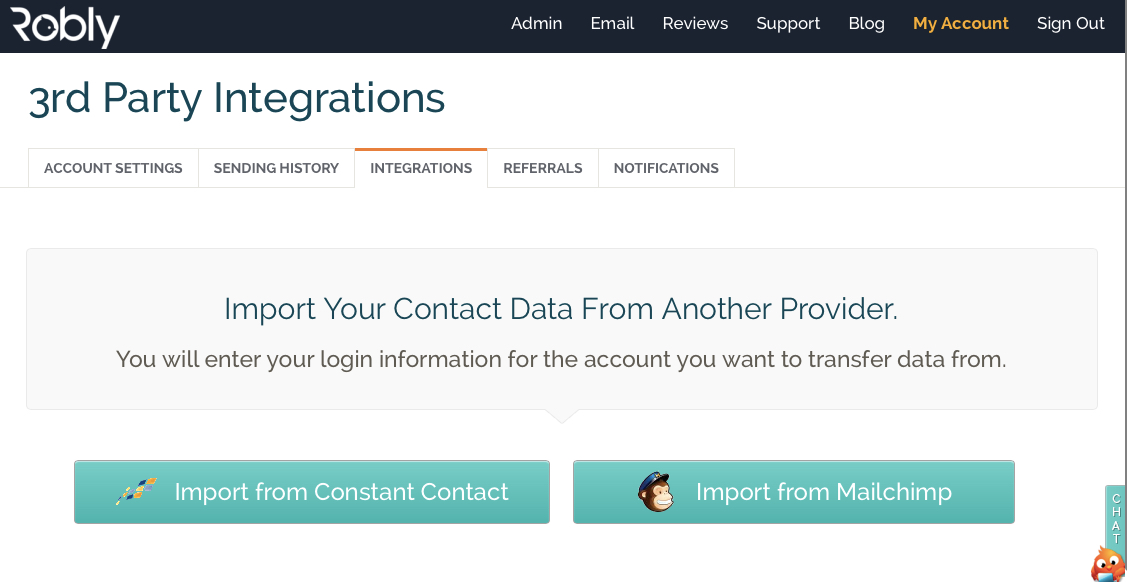Click the Robly logo

(x=64, y=27)
